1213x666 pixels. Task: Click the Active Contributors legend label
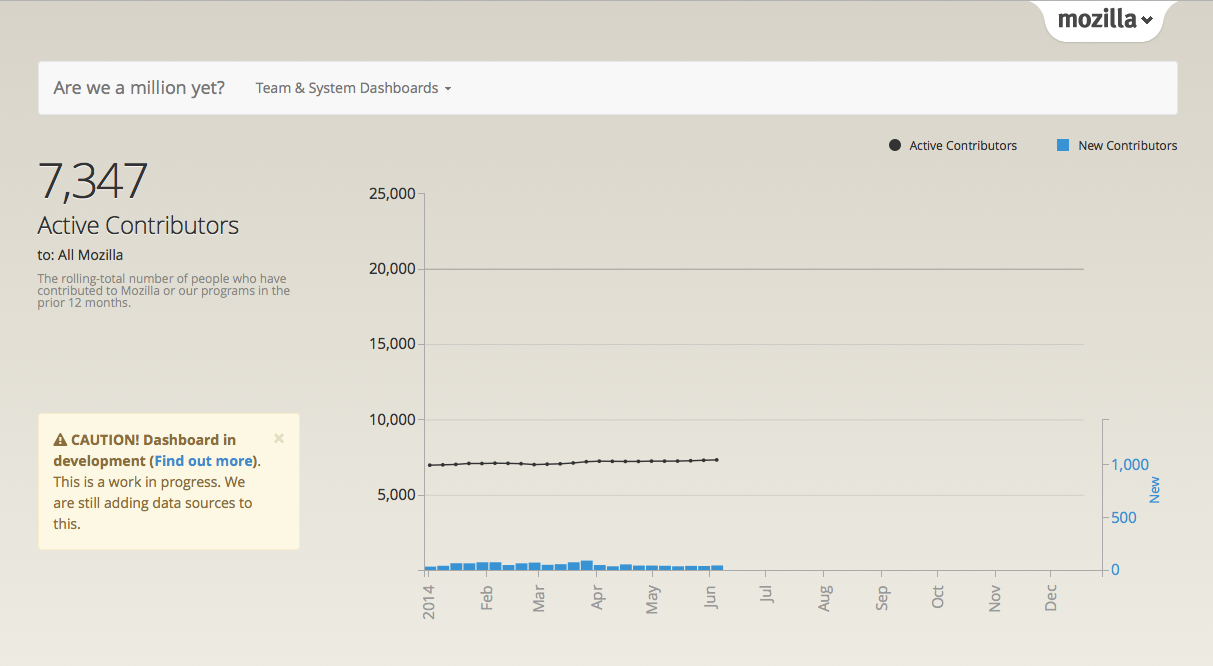point(963,146)
